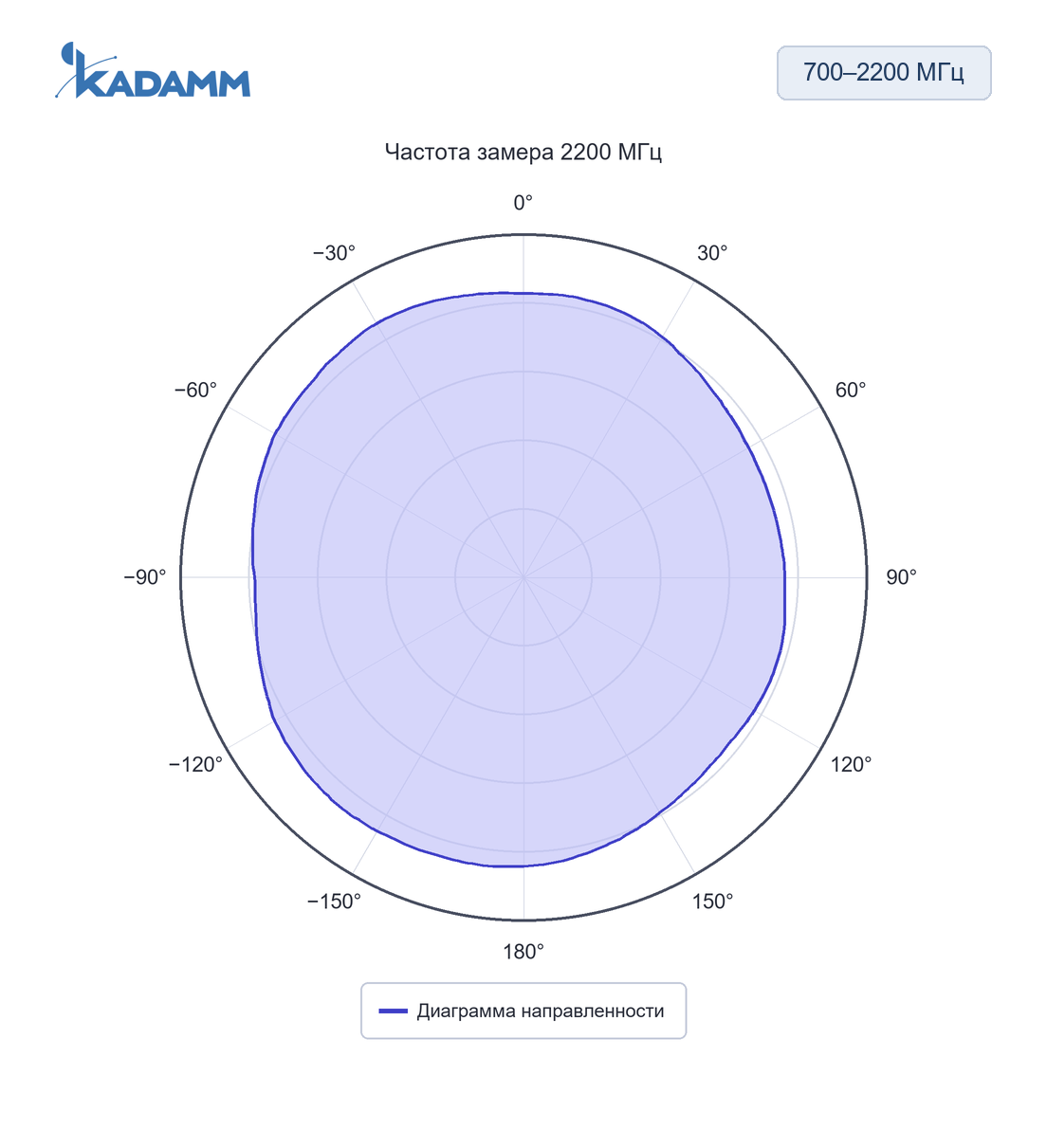Click the −30° angle label
Viewport: 1047px width, 1148px height.
[334, 253]
